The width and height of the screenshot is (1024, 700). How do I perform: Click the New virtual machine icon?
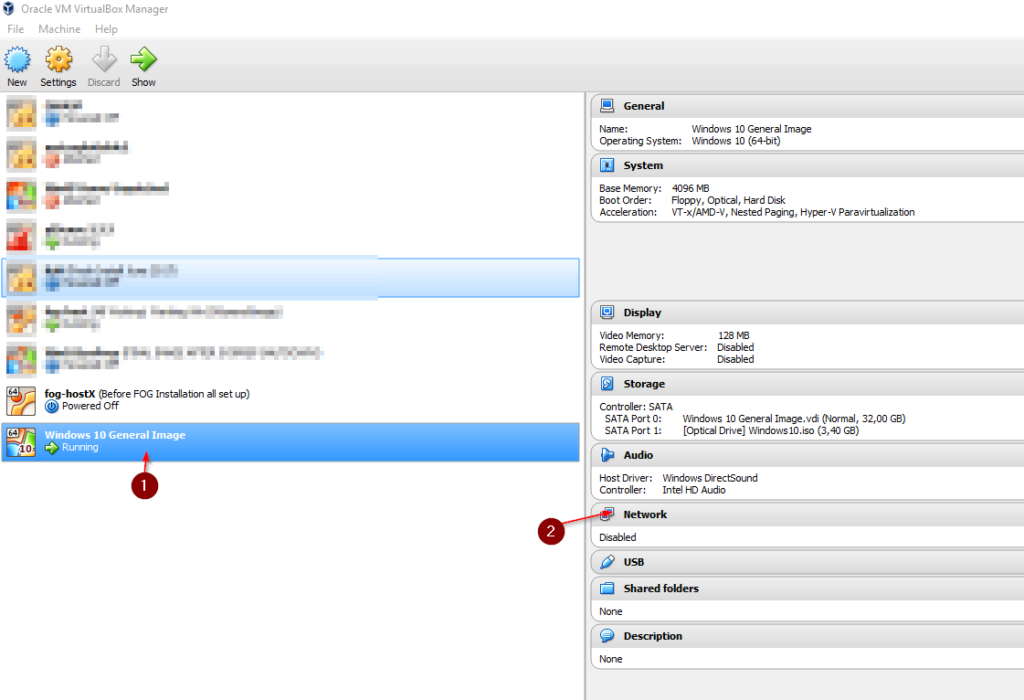coord(16,58)
